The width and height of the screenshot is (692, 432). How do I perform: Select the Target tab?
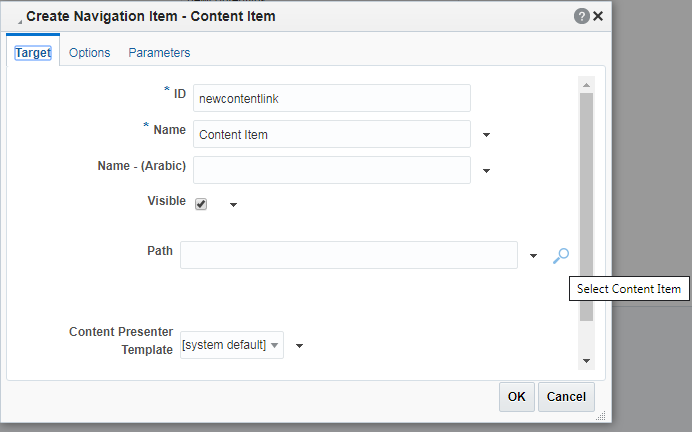point(33,53)
